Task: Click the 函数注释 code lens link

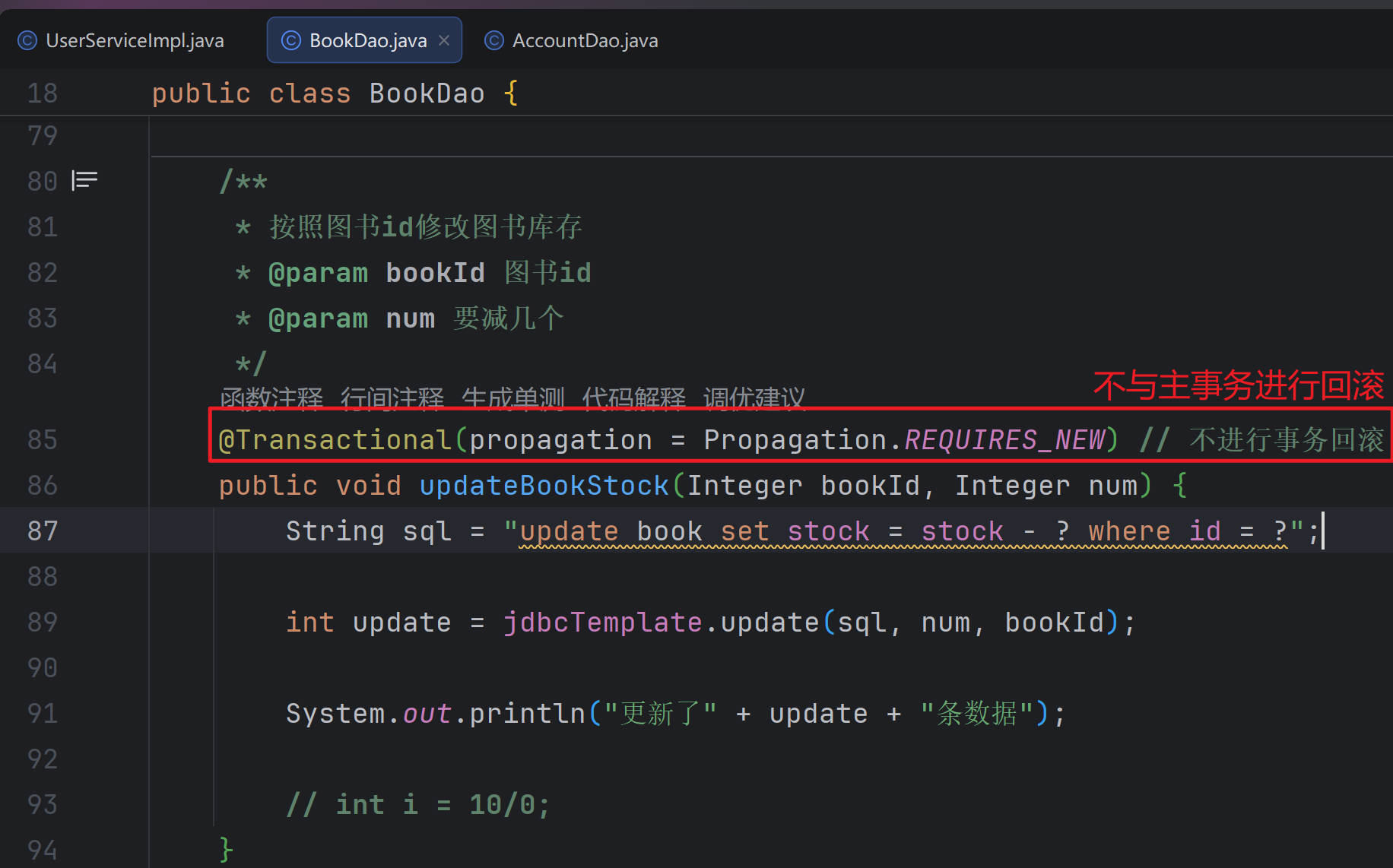Action: coord(271,398)
